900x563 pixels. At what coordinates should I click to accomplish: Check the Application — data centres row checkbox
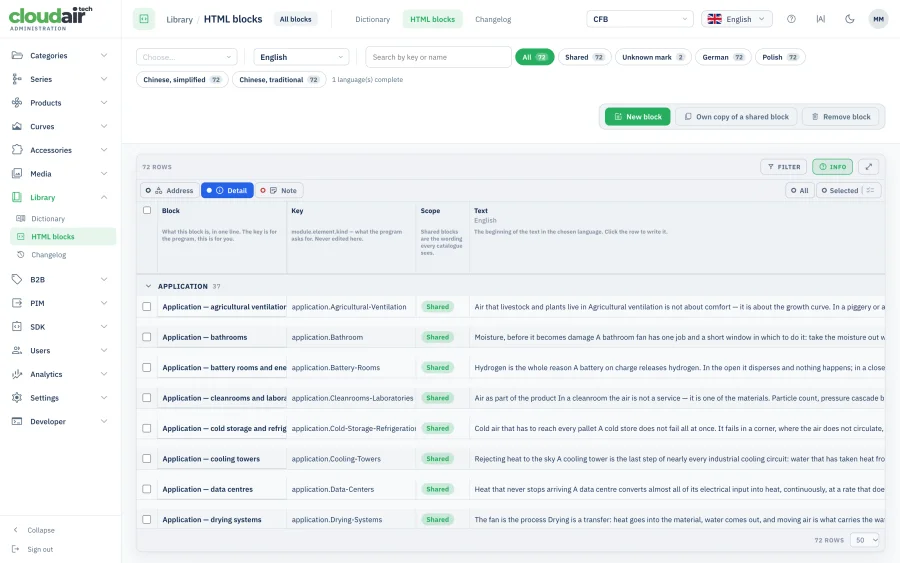[147, 489]
